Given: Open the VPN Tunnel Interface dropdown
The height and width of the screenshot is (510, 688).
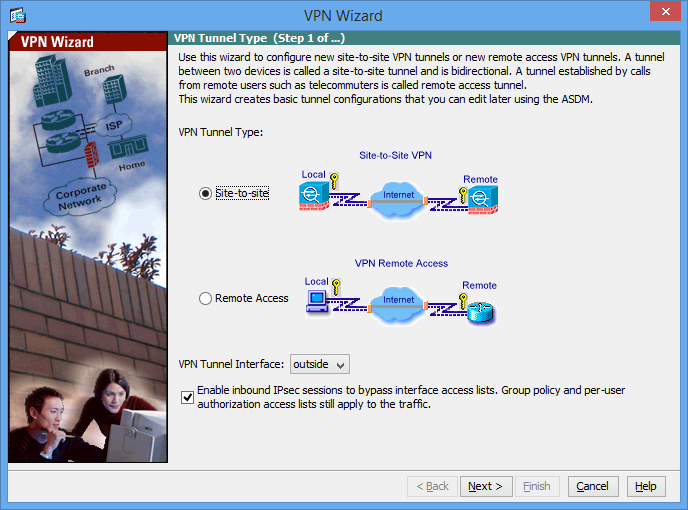Looking at the screenshot, I should [x=319, y=364].
